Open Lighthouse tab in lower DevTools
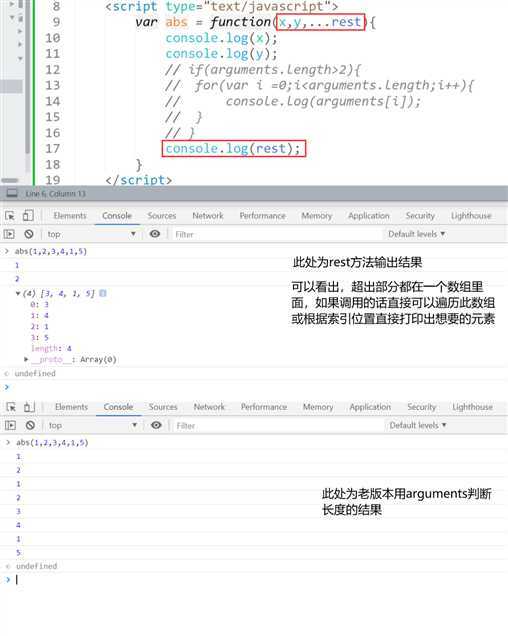508x636 pixels. 472,407
